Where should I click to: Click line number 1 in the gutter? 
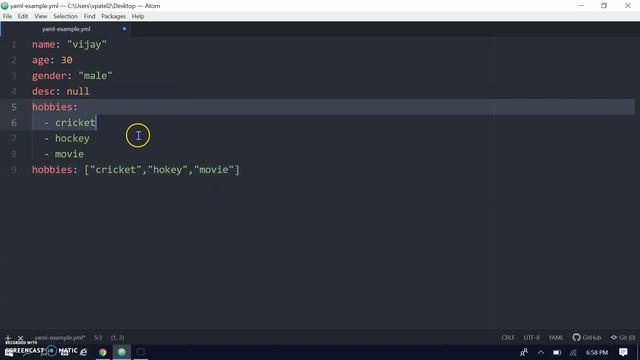14,44
